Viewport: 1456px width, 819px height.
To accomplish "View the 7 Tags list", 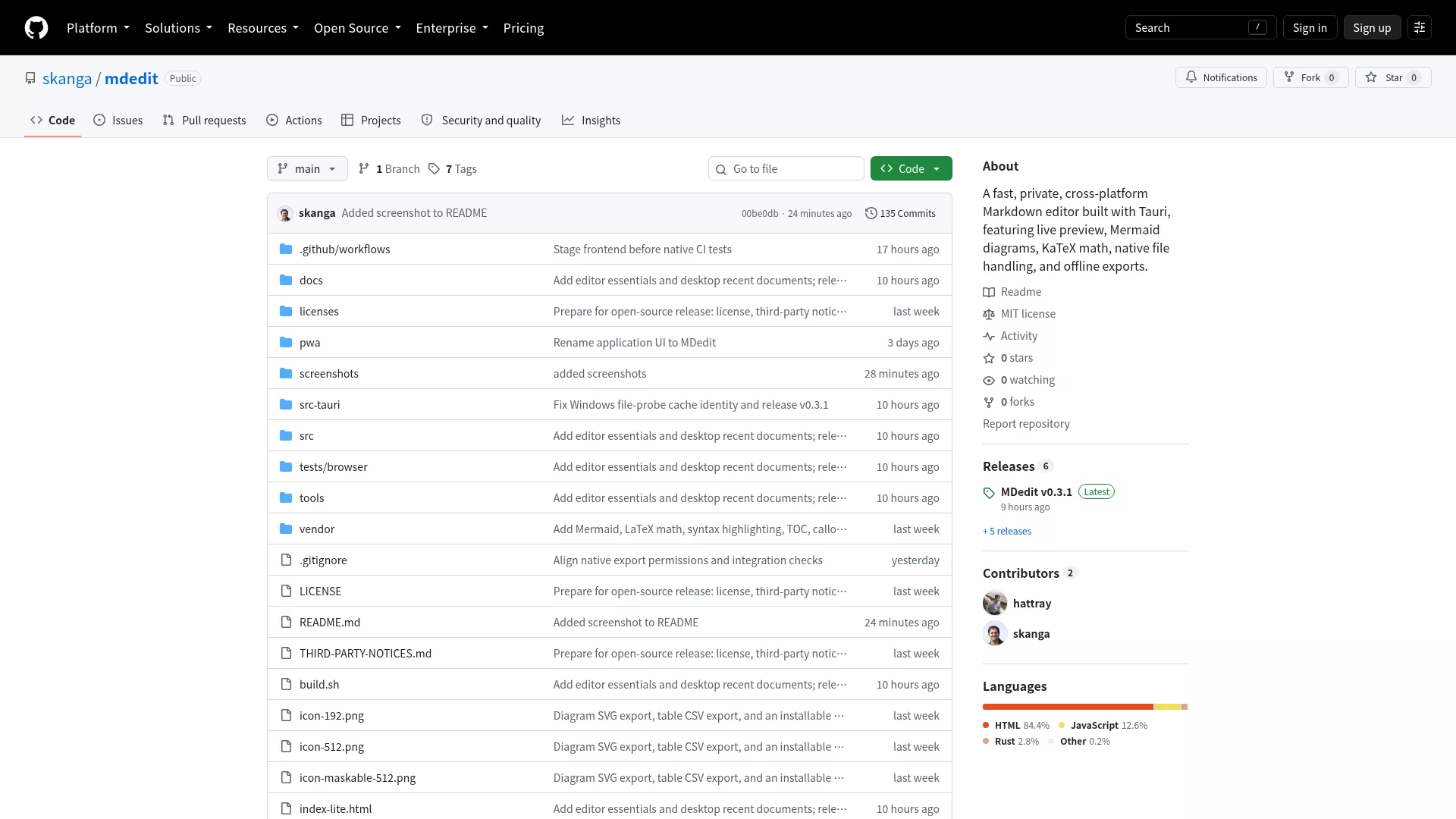I will click(x=453, y=169).
